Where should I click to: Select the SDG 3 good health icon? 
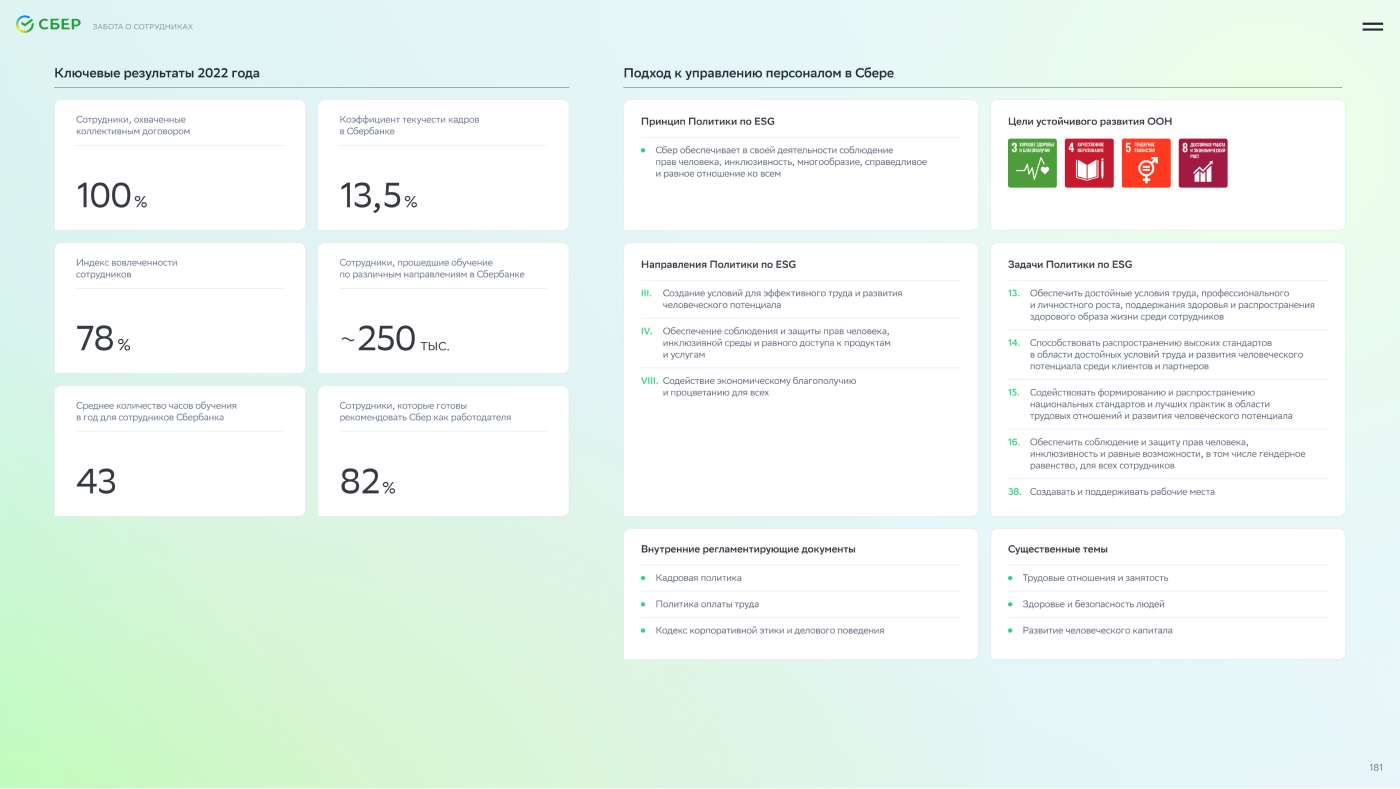click(1032, 163)
